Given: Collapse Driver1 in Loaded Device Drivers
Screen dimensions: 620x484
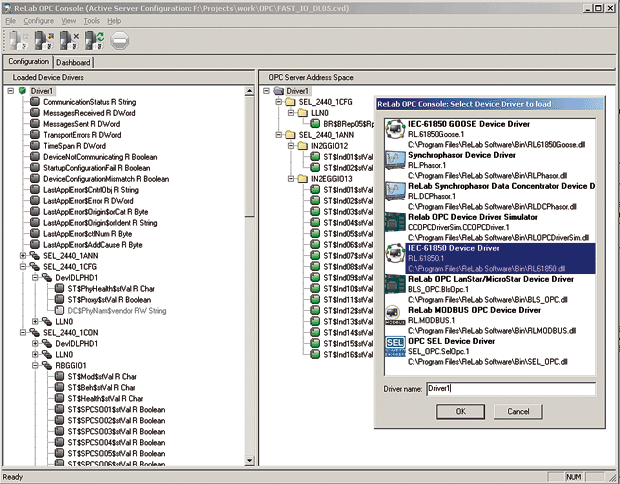Looking at the screenshot, I should (x=11, y=91).
